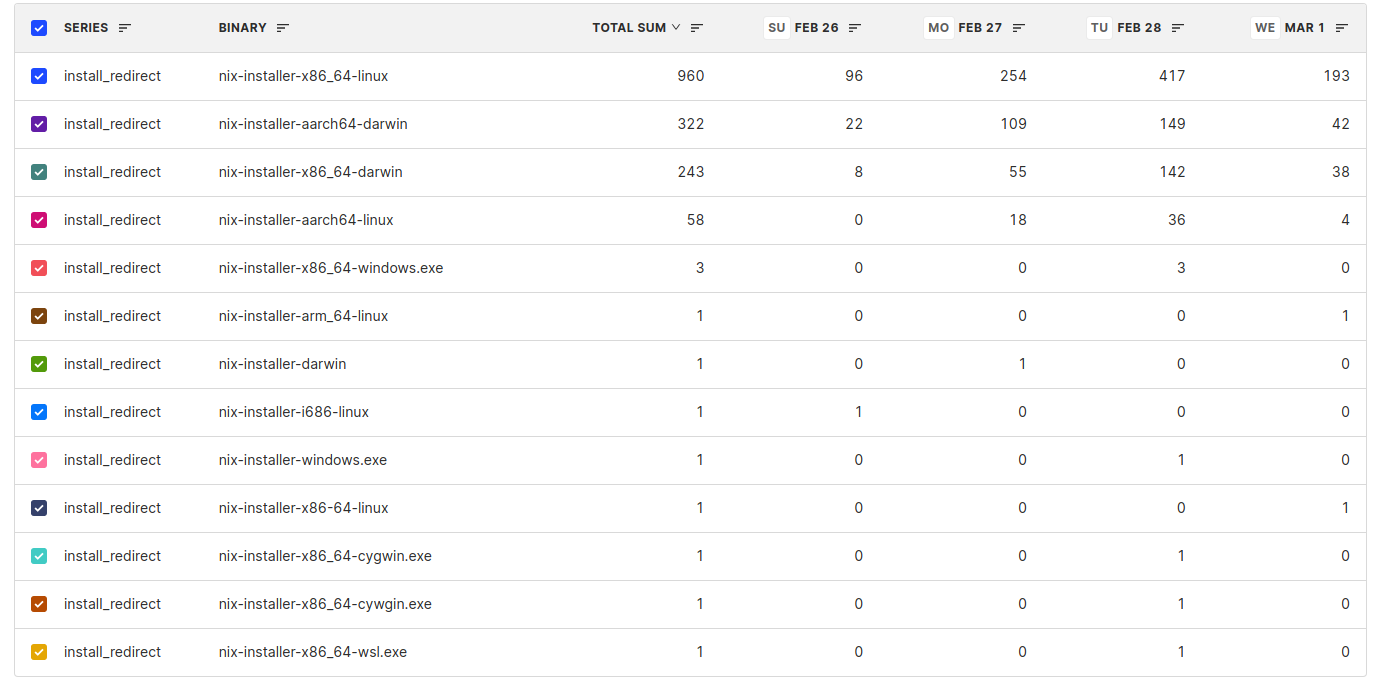The width and height of the screenshot is (1374, 684).
Task: Open the filter icon beside FEB 27 header
Action: [1018, 28]
